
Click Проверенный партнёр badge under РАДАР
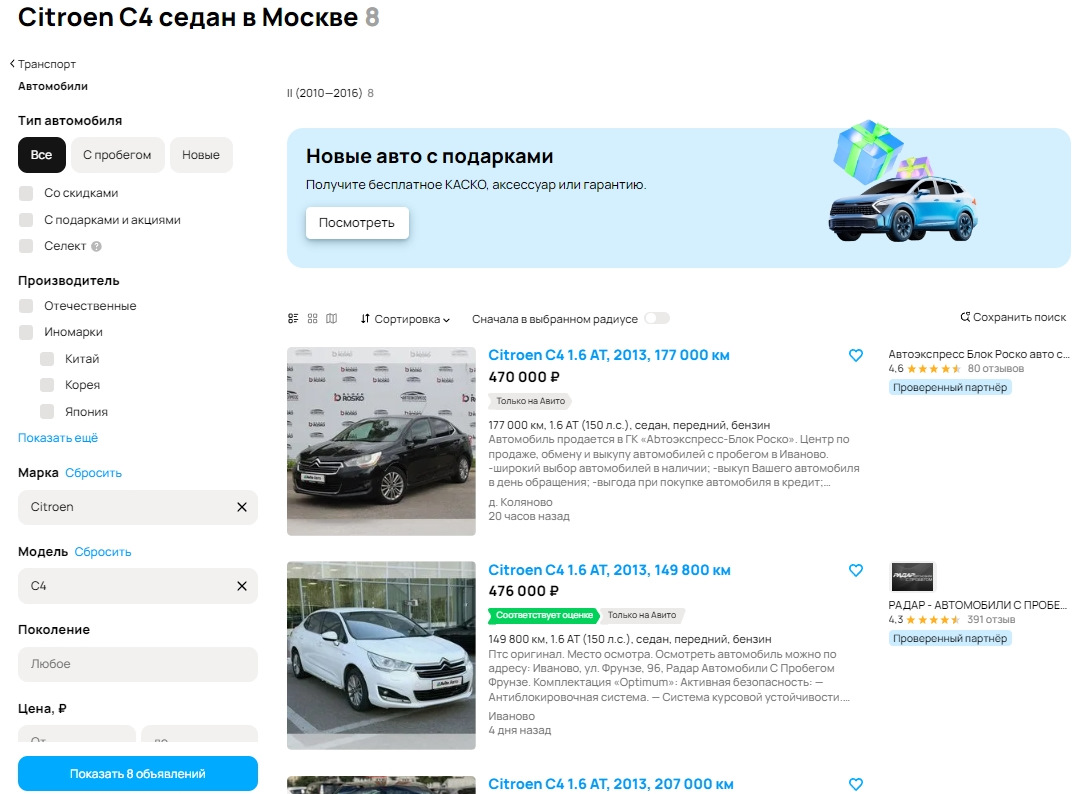(950, 639)
